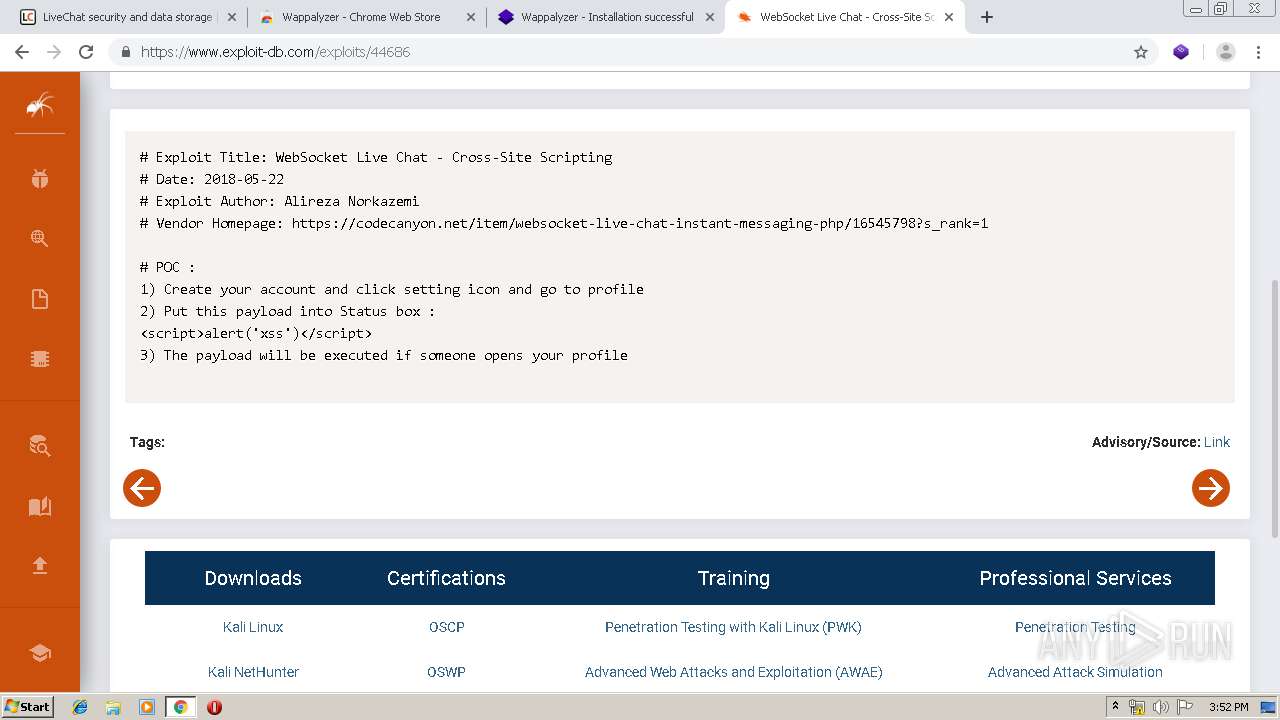1280x720 pixels.
Task: View site security padlock info
Action: (x=126, y=52)
